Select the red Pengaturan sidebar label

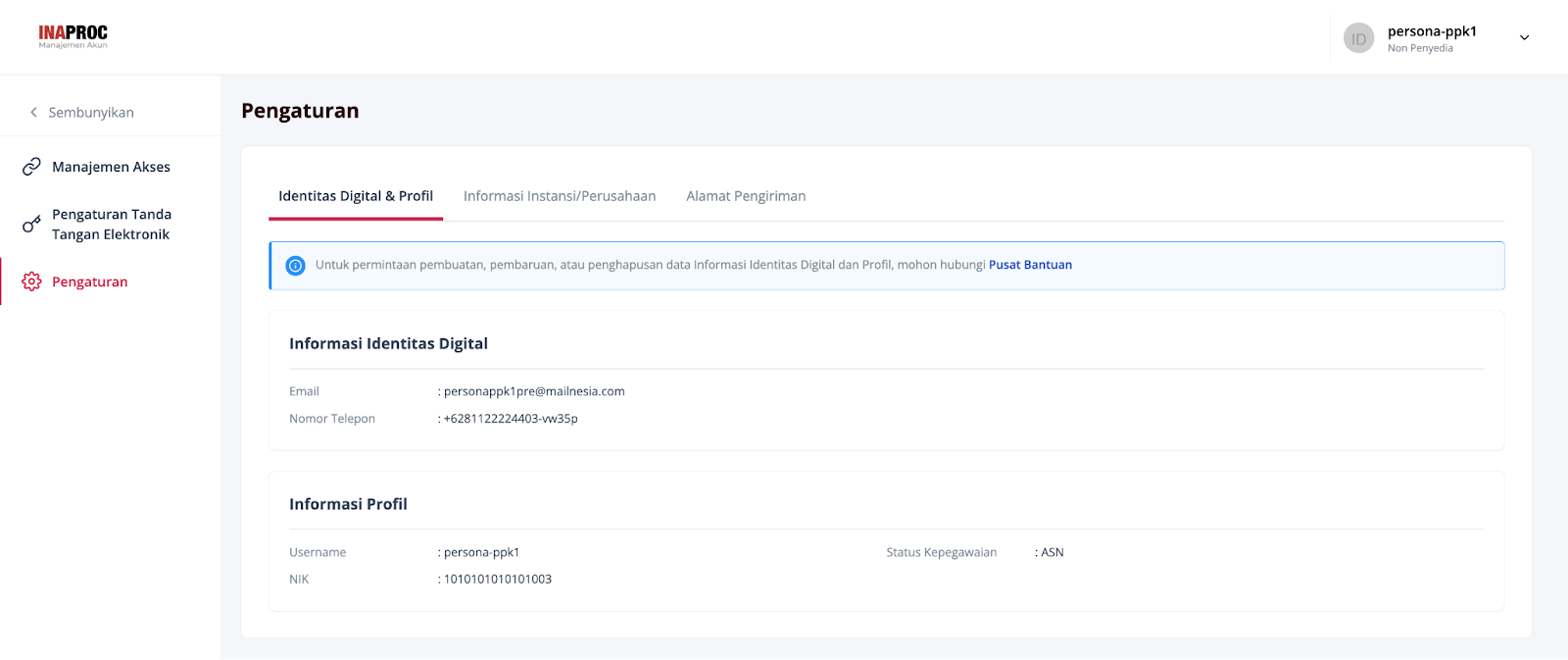(89, 281)
